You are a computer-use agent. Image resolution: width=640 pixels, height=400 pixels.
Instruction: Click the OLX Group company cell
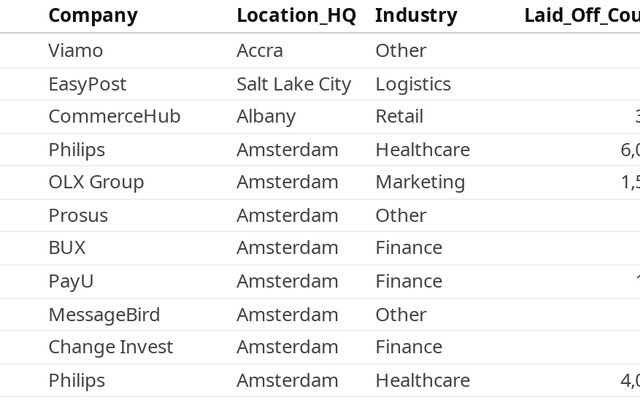coord(96,182)
